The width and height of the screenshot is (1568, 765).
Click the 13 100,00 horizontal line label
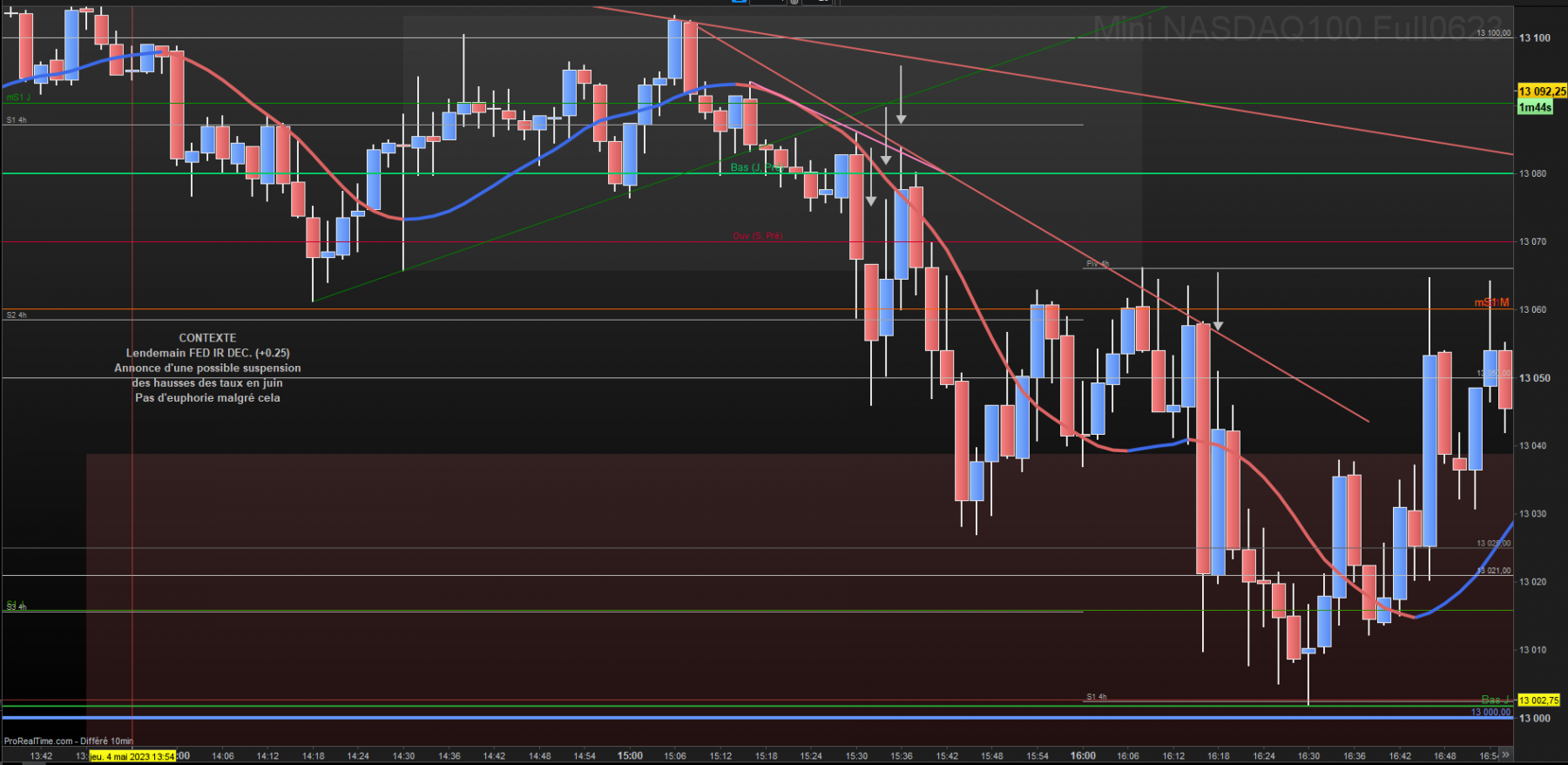tap(1493, 33)
